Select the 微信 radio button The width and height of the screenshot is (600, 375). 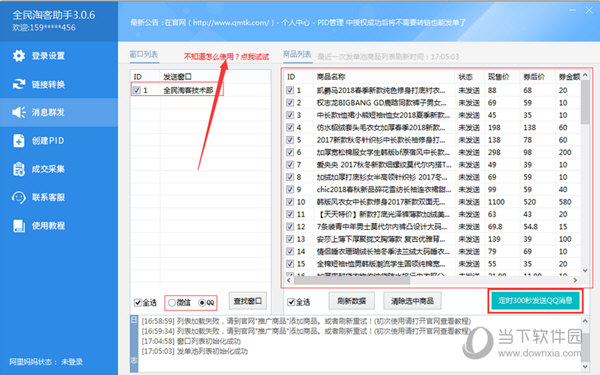tap(172, 302)
